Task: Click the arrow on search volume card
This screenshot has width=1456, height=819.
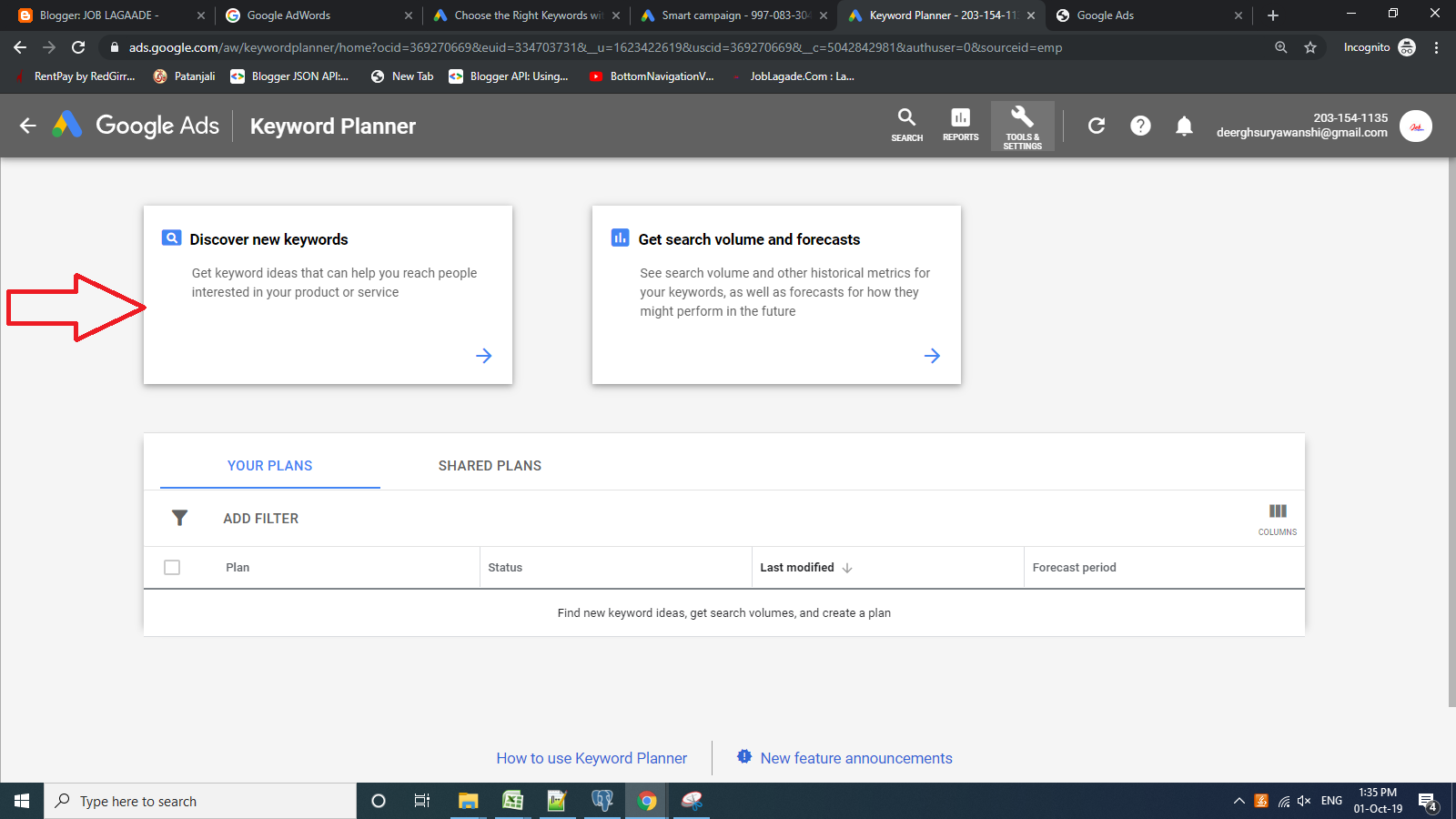Action: pos(932,356)
